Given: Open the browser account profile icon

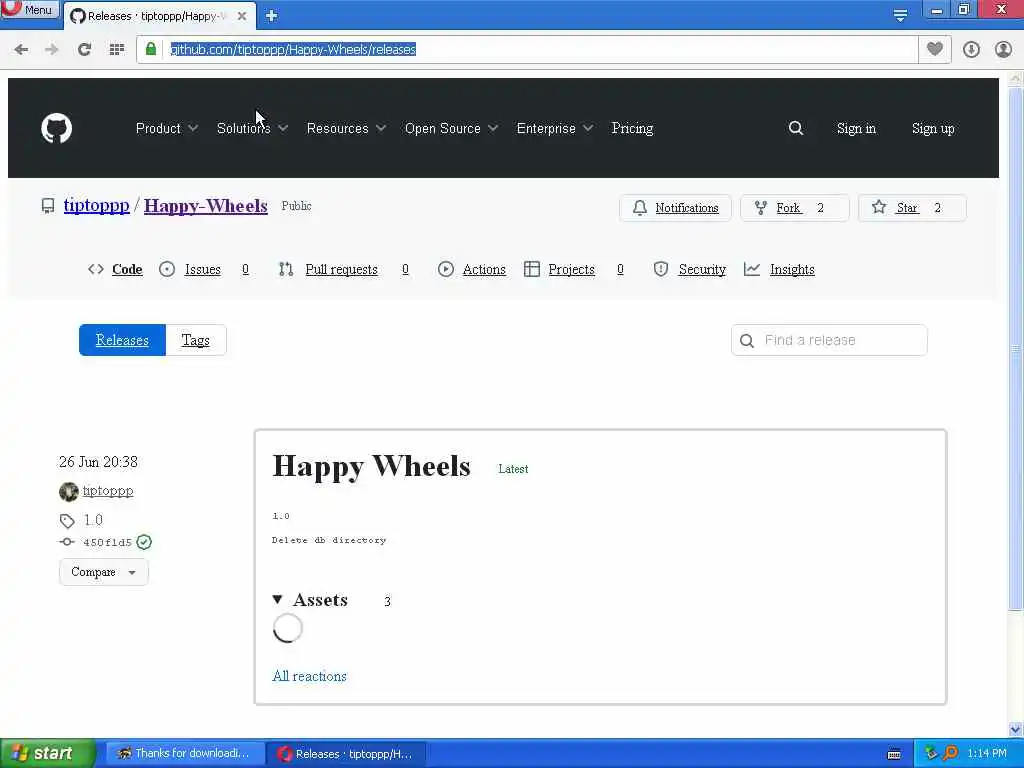Looking at the screenshot, I should point(1003,50).
